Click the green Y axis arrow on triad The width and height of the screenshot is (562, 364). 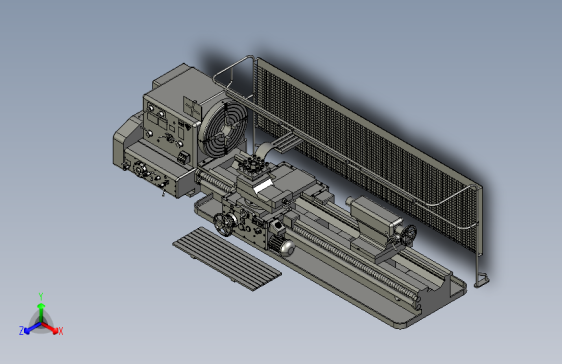[x=41, y=311]
